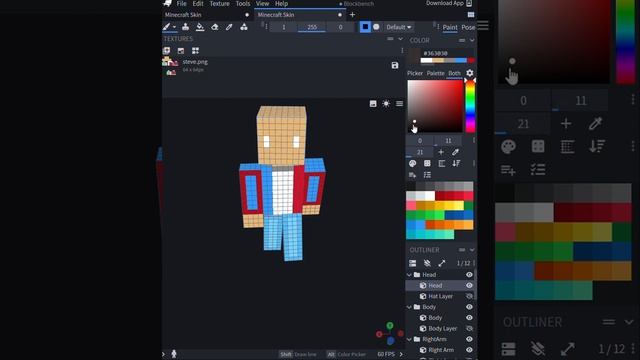Toggle visibility of the Body cube
This screenshot has width=640, height=360.
coord(469,318)
